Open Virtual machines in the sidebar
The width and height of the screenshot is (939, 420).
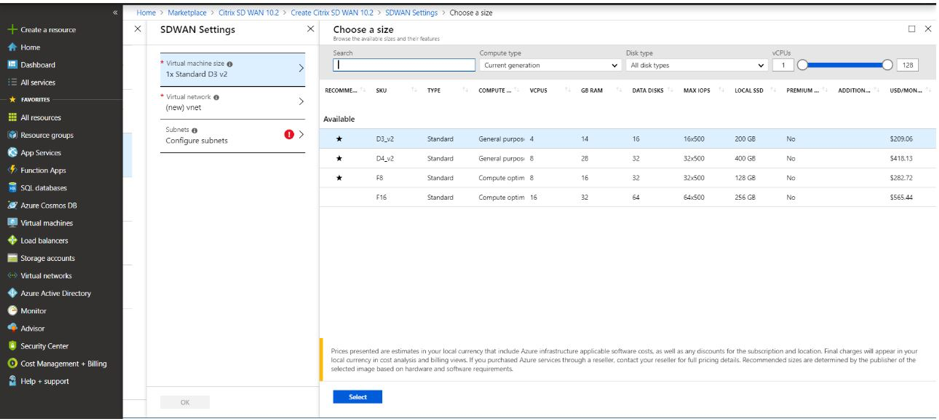pos(47,223)
